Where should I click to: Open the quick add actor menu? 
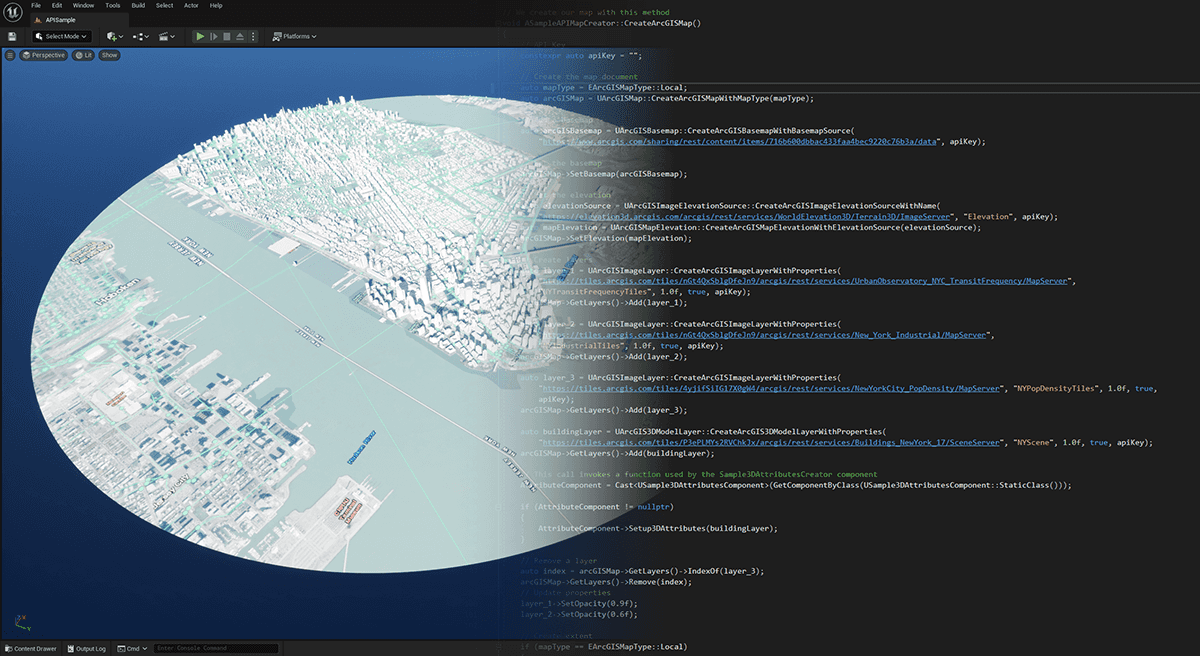pos(111,35)
